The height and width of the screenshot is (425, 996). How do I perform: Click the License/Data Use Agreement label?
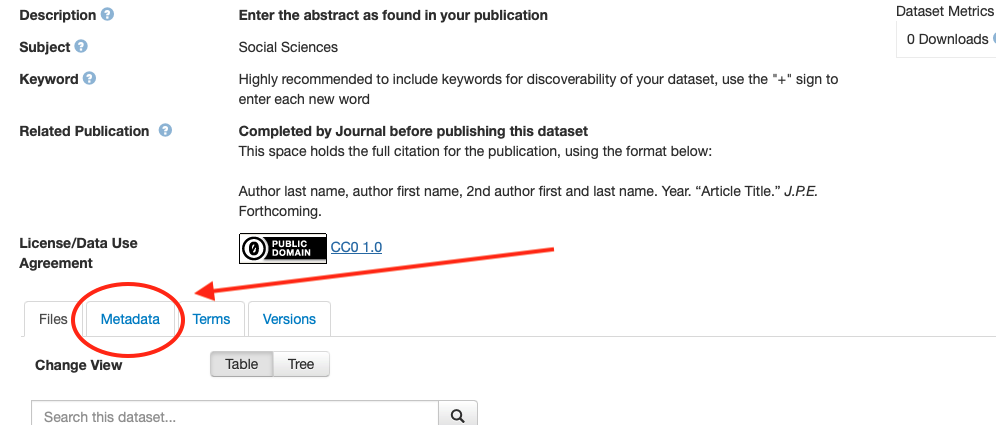[78, 253]
